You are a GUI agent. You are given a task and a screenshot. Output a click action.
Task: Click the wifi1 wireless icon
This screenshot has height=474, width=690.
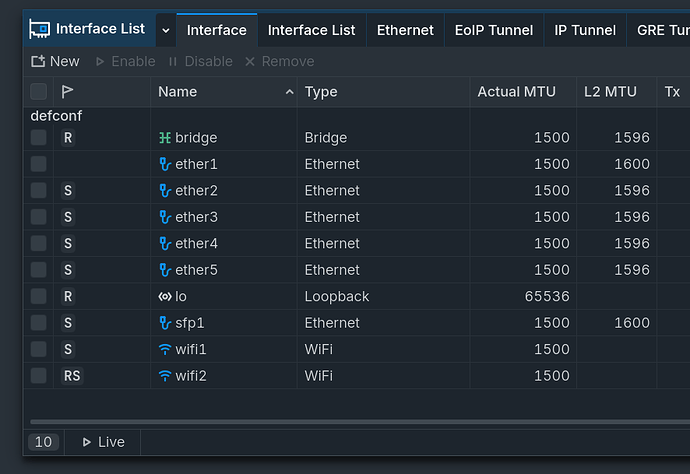tap(165, 349)
